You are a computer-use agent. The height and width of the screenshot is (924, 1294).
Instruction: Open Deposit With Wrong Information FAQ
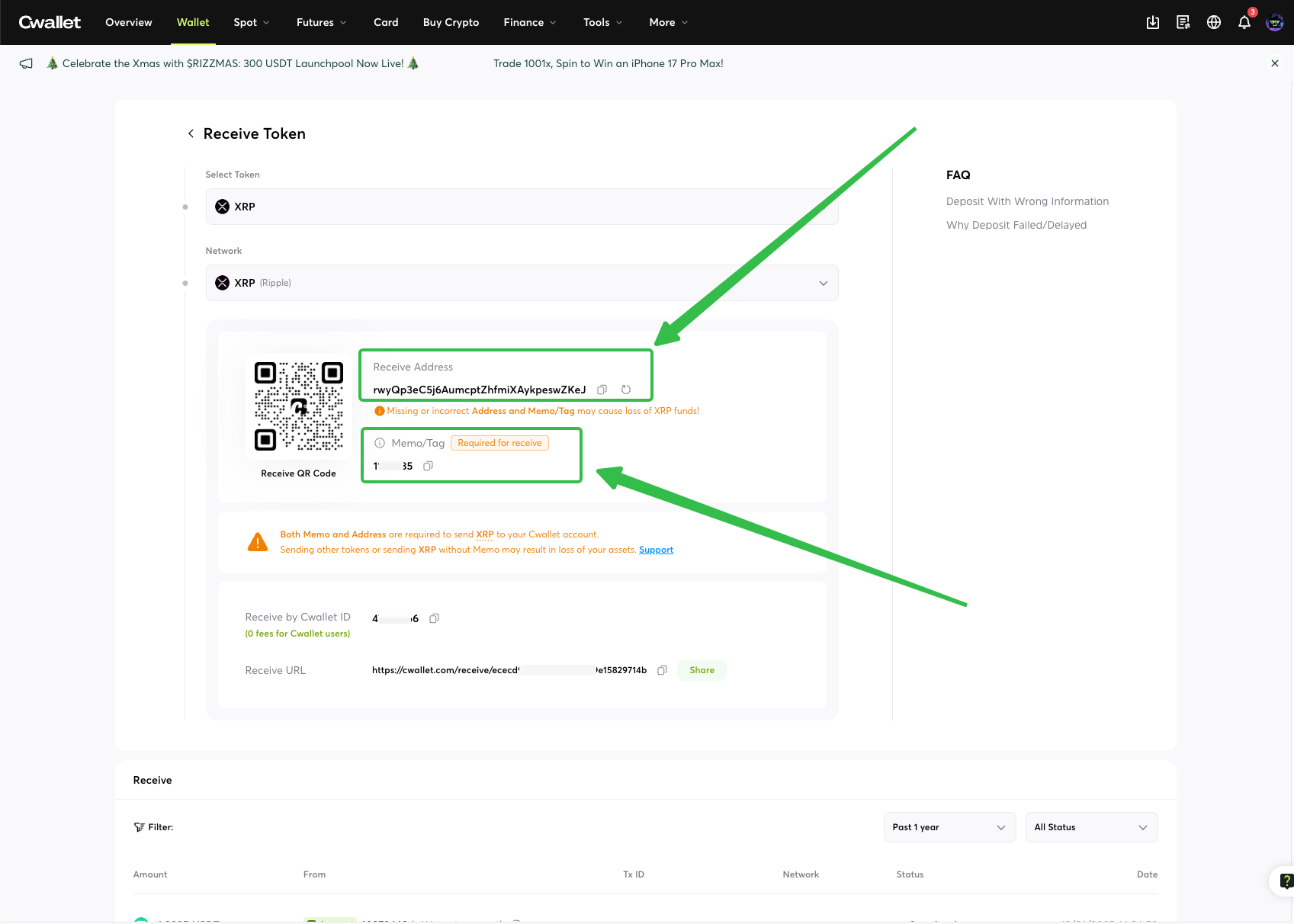[1027, 201]
